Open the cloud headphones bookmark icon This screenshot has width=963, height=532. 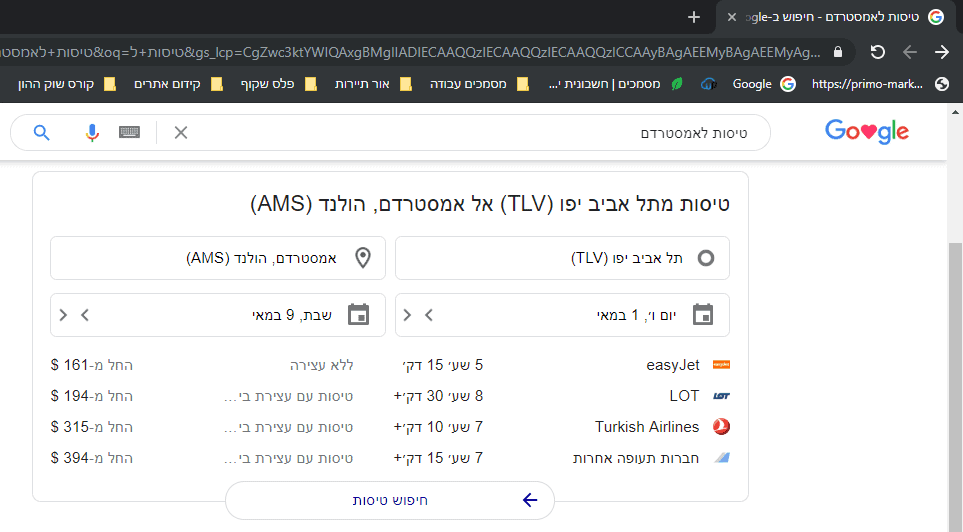point(709,84)
